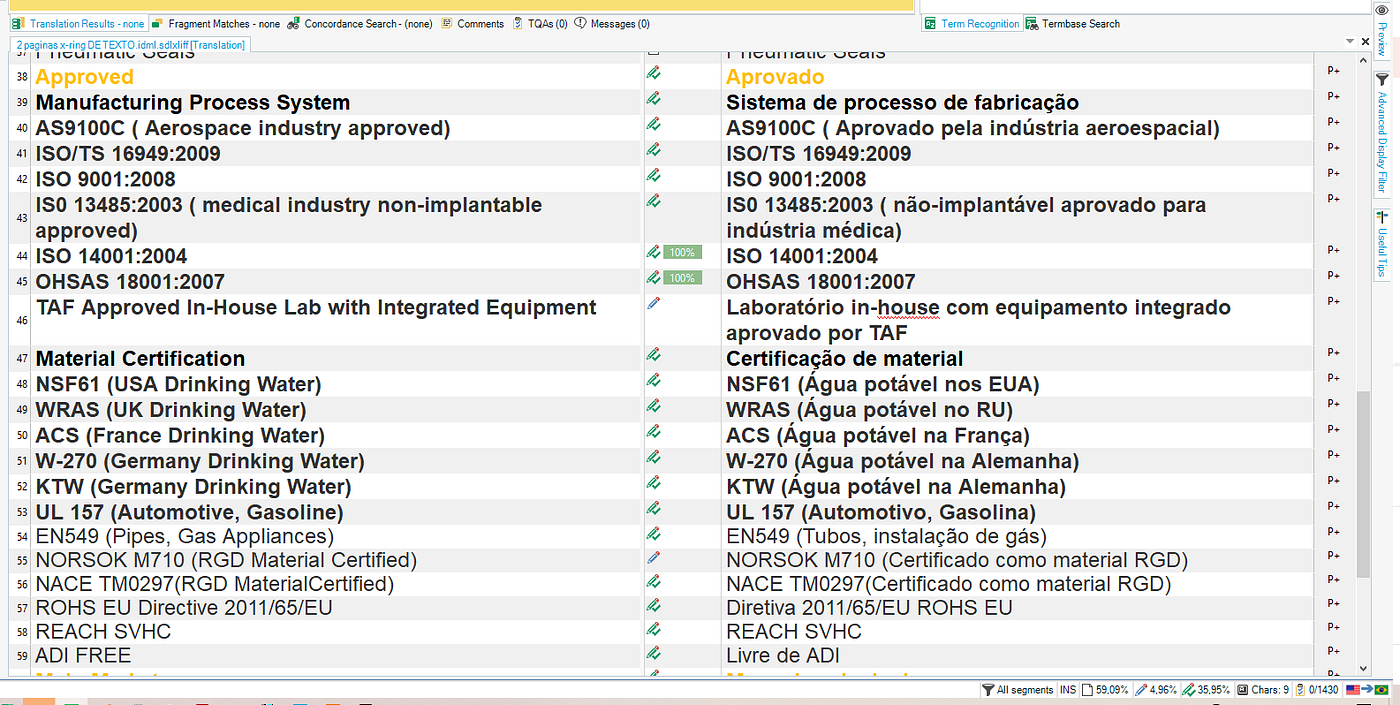Select the Term Recognition tab
The height and width of the screenshot is (705, 1400).
pos(971,24)
